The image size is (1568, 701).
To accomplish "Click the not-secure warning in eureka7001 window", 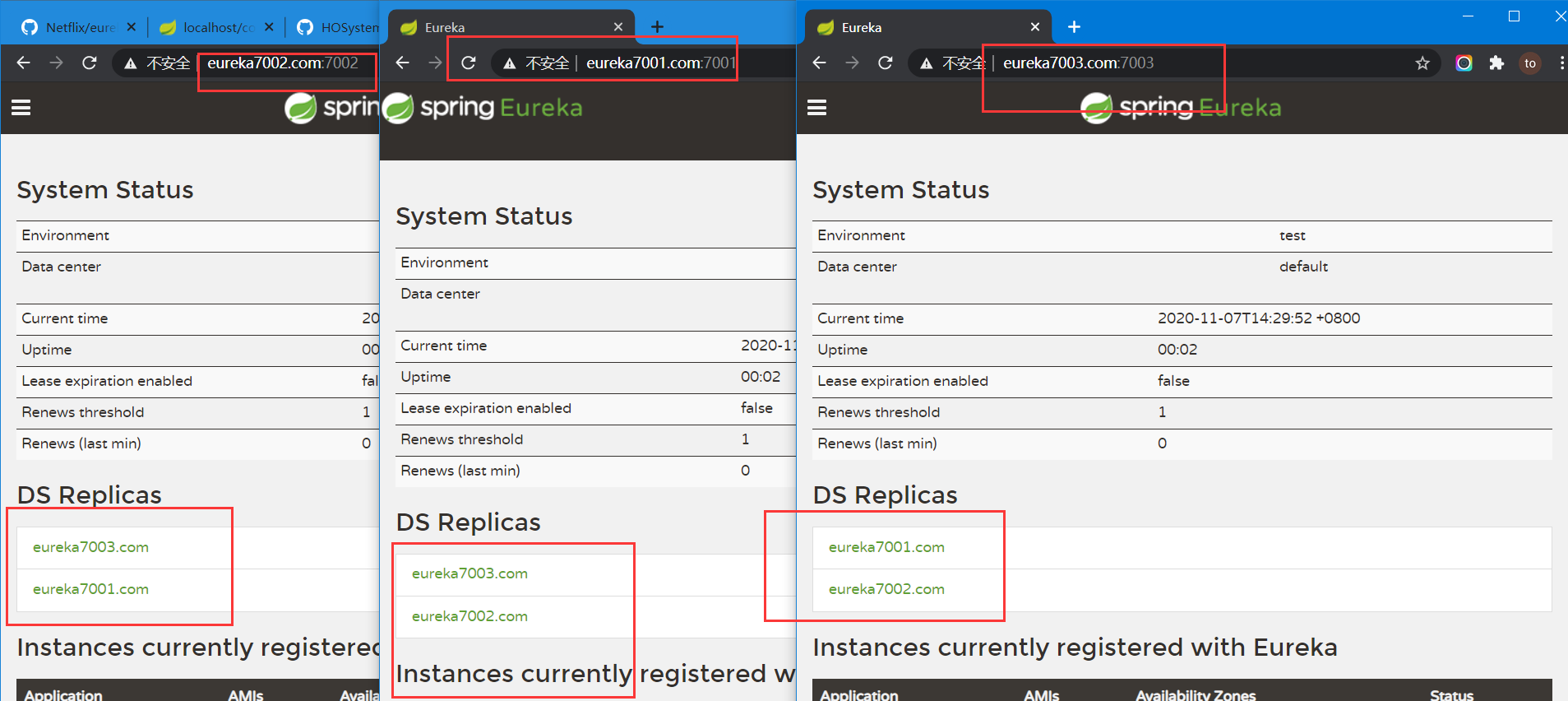I will tap(535, 63).
